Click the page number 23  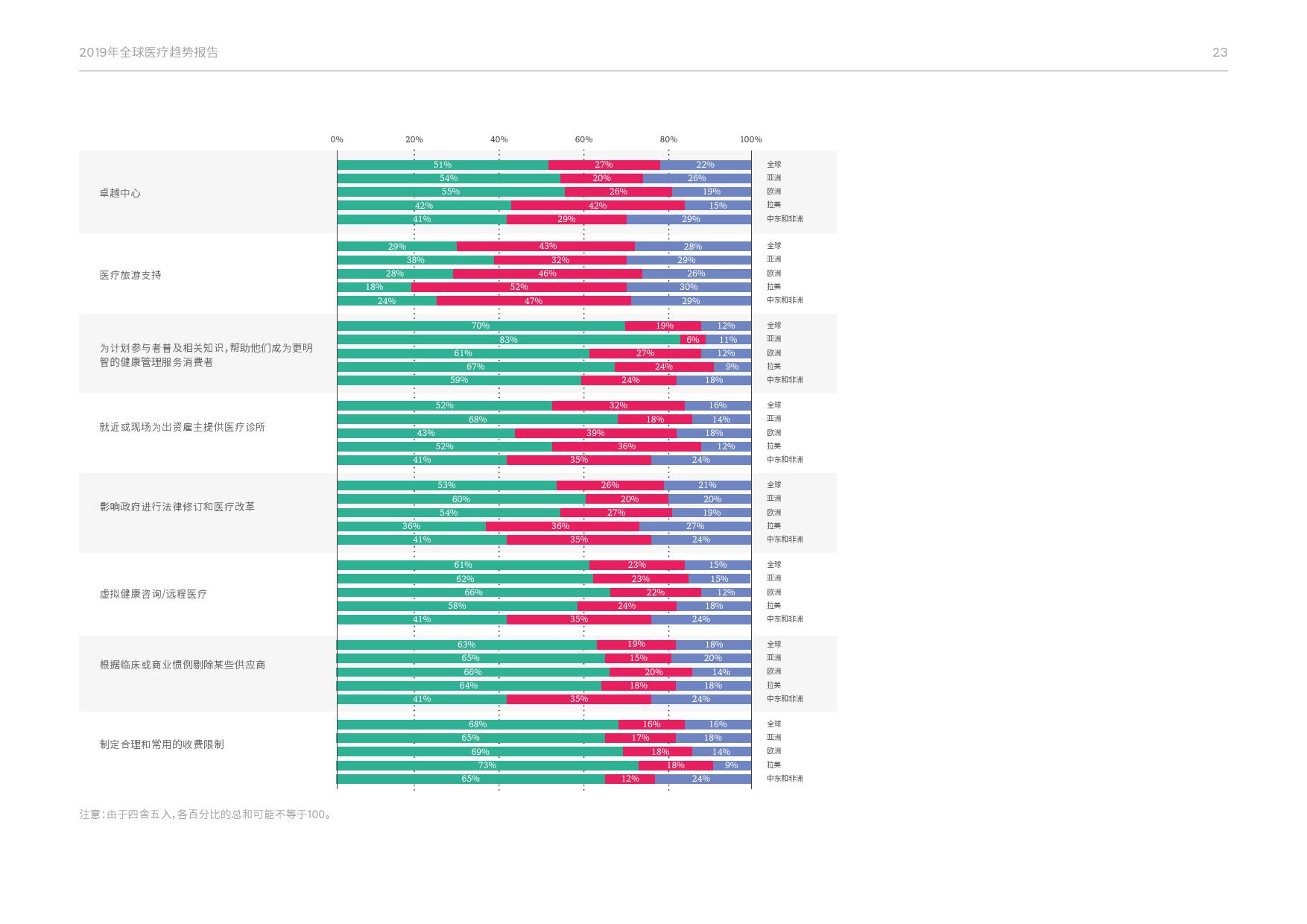(x=1219, y=53)
